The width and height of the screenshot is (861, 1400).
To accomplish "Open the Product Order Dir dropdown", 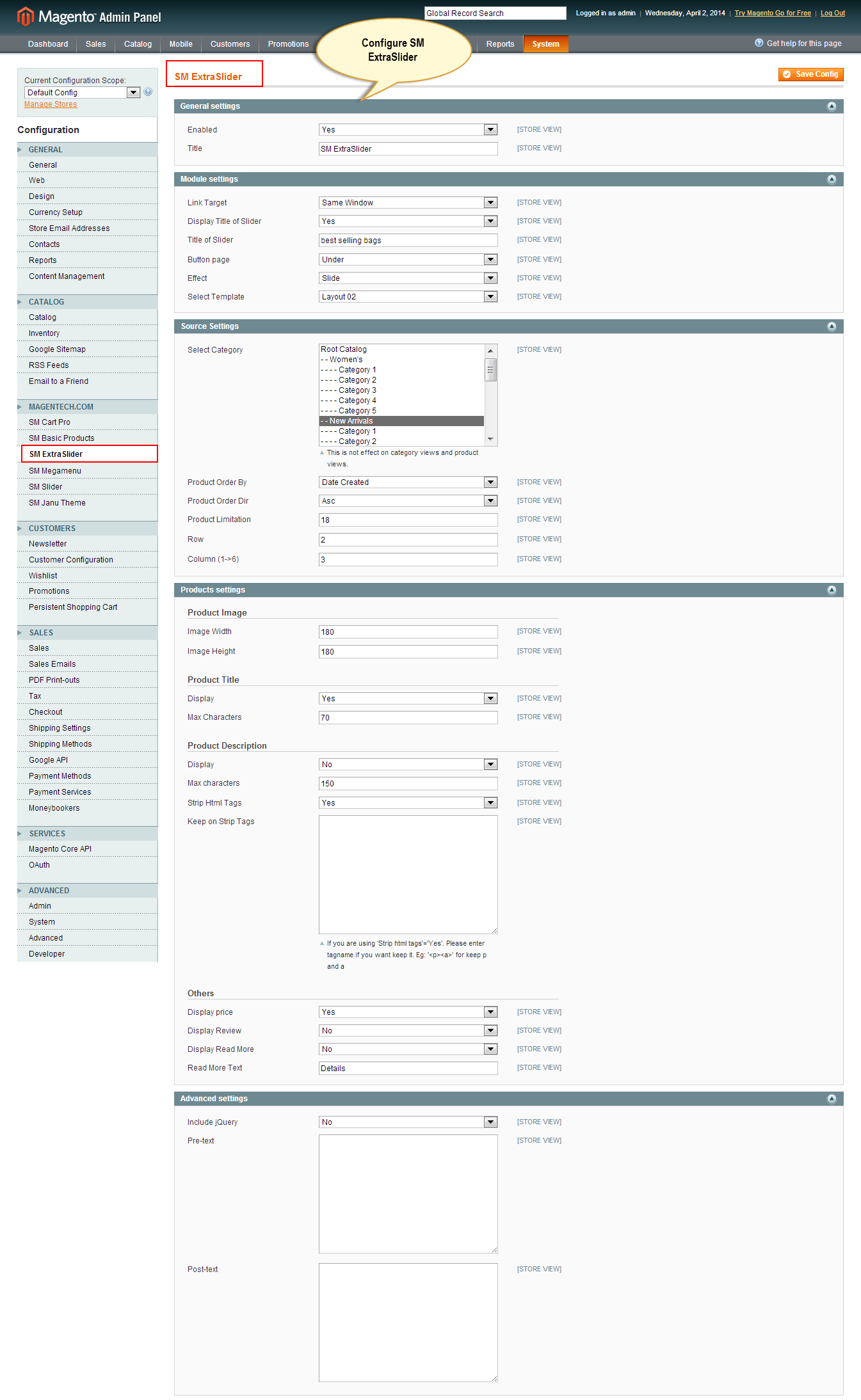I will [x=408, y=501].
